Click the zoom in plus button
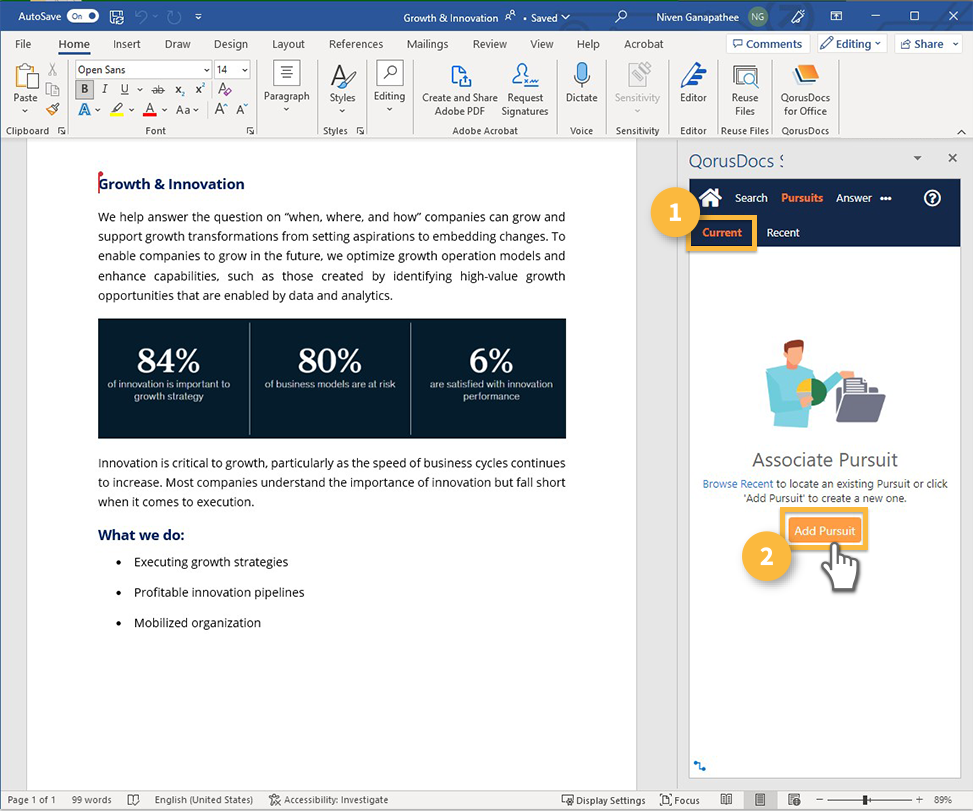This screenshot has height=811, width=973. (x=919, y=800)
